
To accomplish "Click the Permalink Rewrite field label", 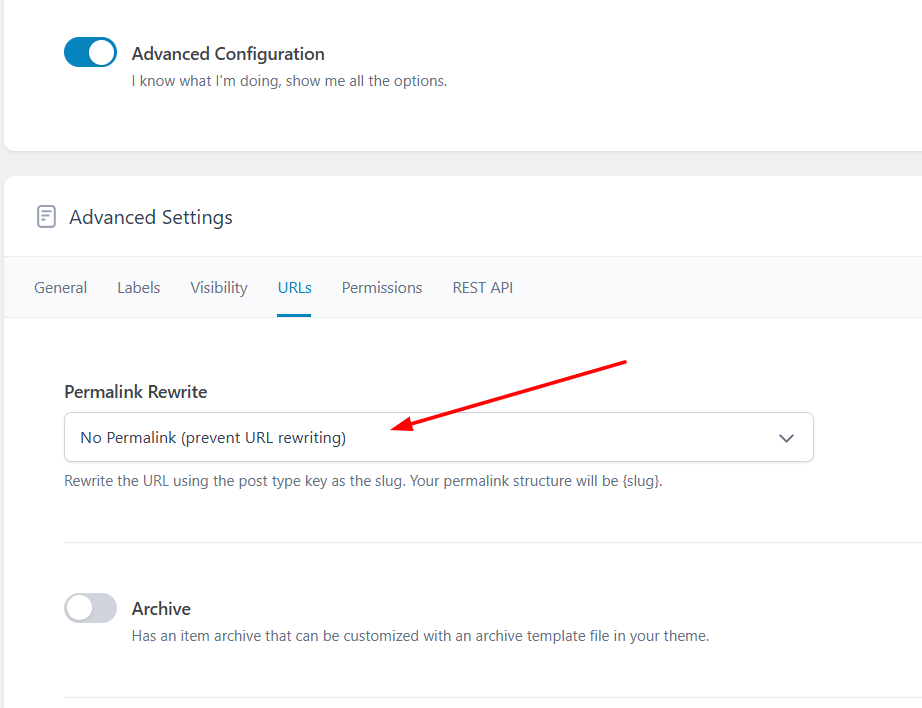I will (135, 392).
